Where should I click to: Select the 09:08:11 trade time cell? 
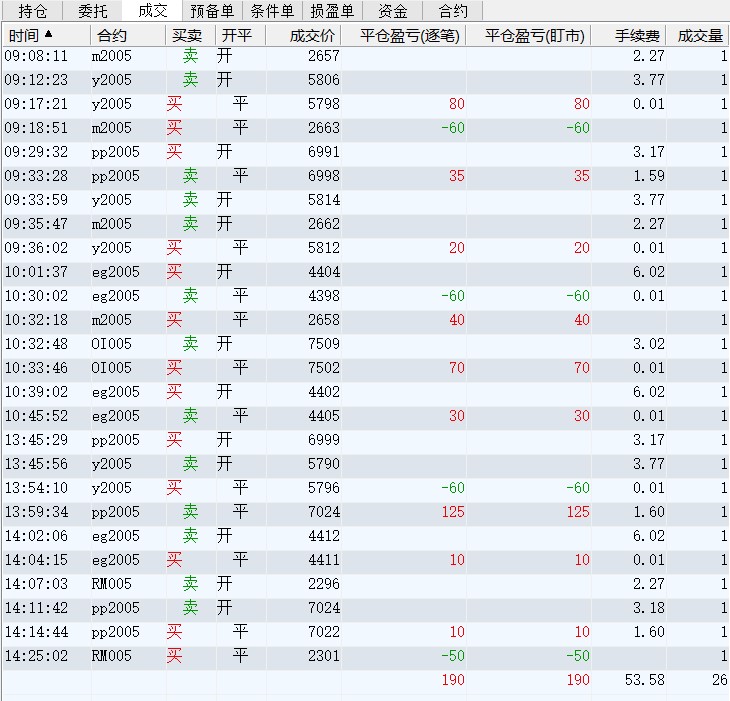click(x=36, y=56)
